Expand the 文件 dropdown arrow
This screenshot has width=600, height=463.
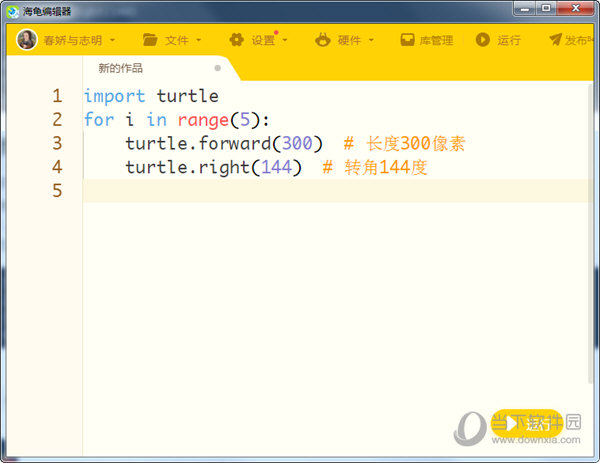tap(199, 41)
